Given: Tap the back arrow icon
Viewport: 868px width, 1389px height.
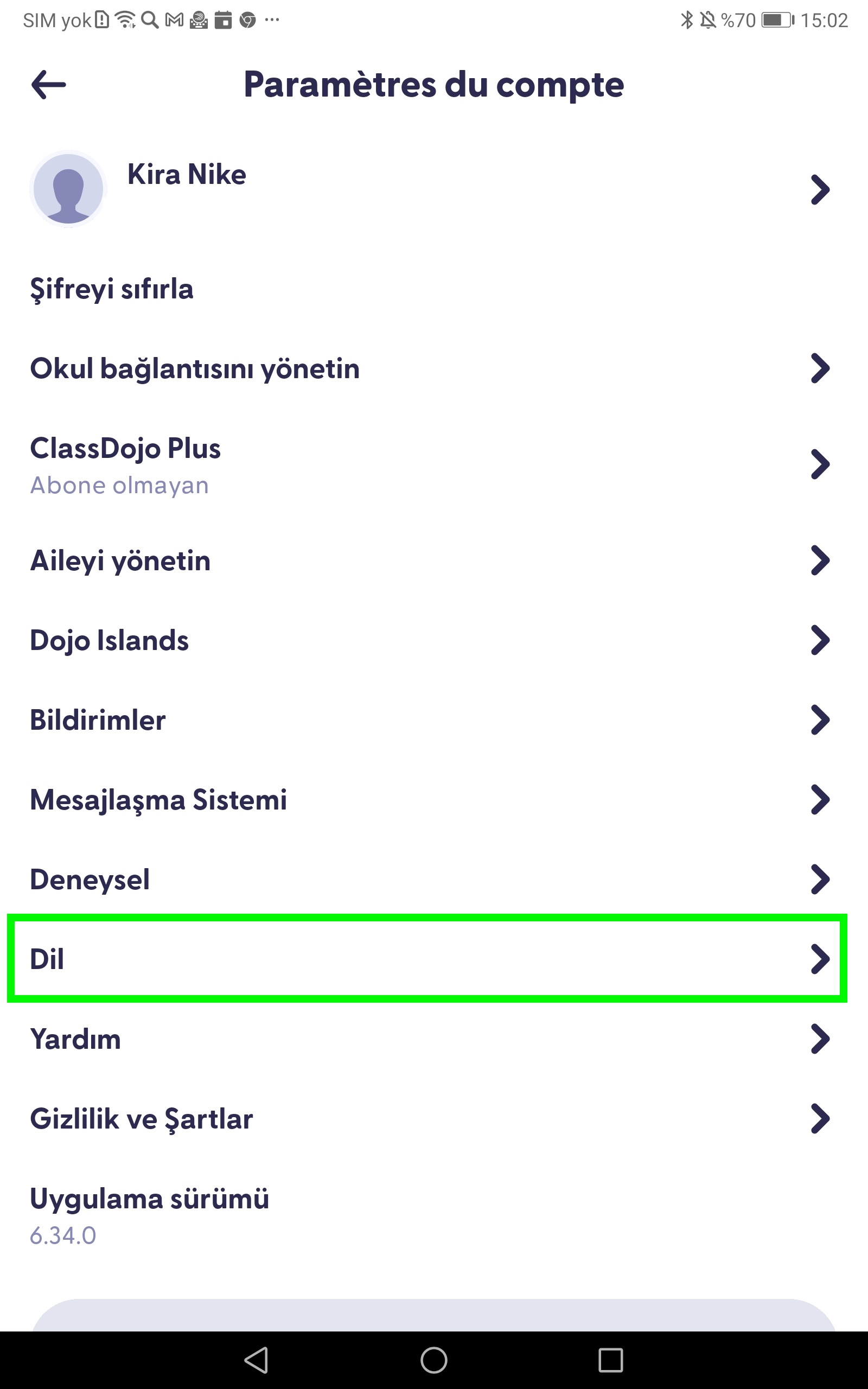Looking at the screenshot, I should click(49, 85).
